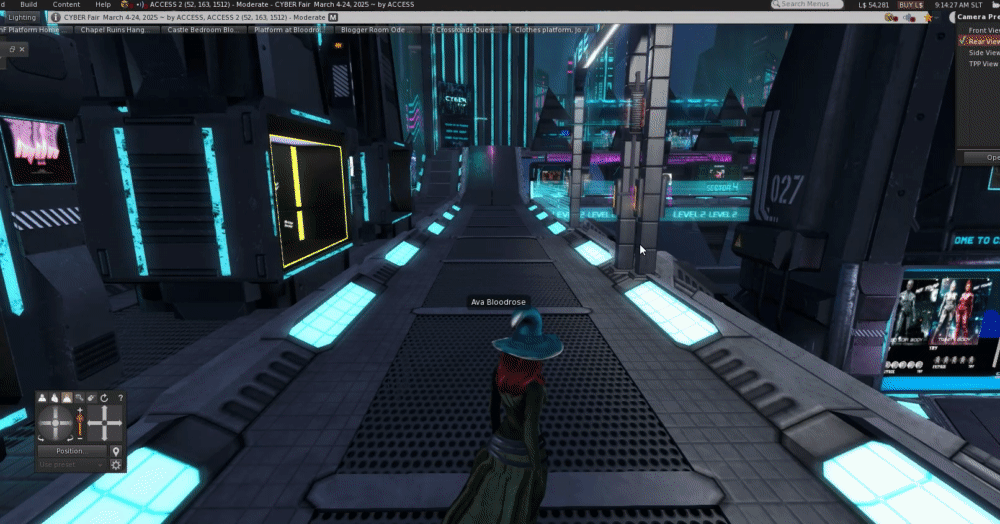The height and width of the screenshot is (524, 1000).
Task: Zoom camera in with plus button
Action: tap(80, 409)
